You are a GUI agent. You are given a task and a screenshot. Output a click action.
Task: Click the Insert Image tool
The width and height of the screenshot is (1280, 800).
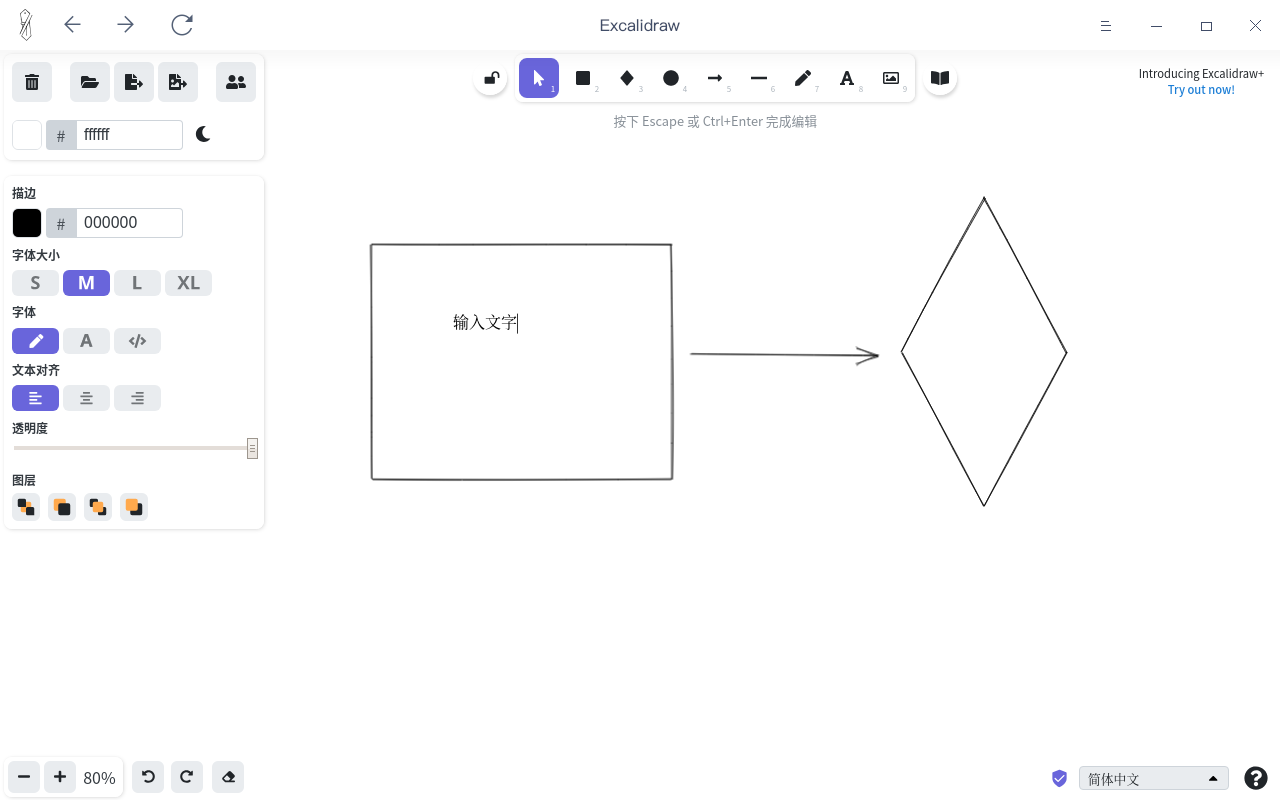coord(891,78)
